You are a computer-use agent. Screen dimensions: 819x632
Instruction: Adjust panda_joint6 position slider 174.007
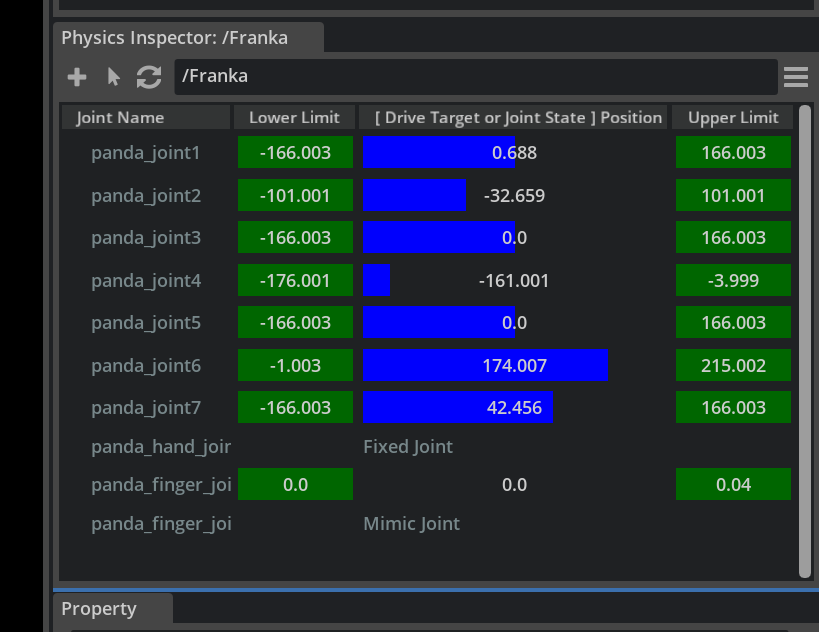514,366
